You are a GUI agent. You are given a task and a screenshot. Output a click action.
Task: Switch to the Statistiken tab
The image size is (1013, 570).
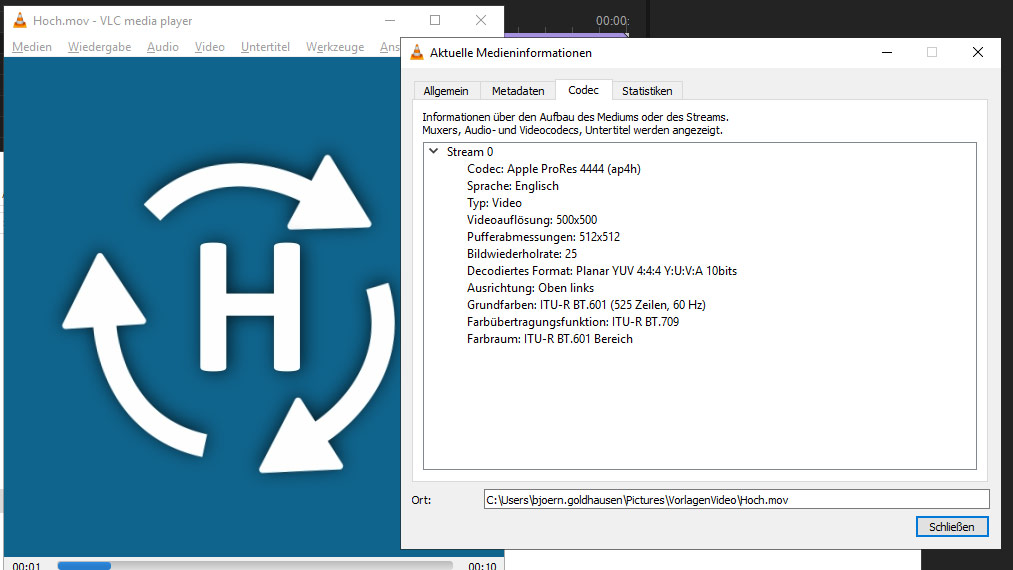[x=647, y=90]
